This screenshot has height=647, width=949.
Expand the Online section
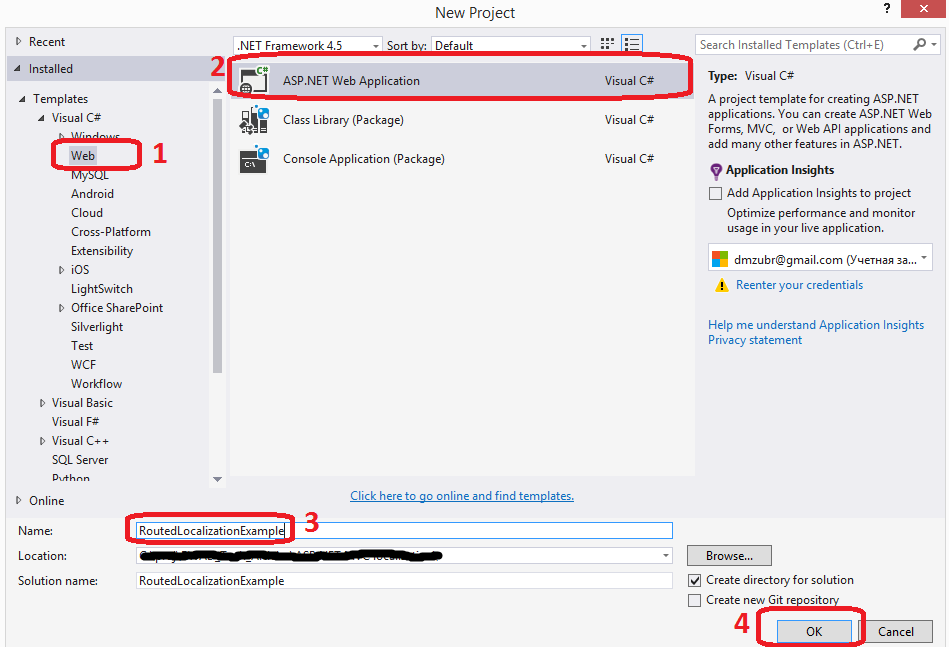[18, 501]
